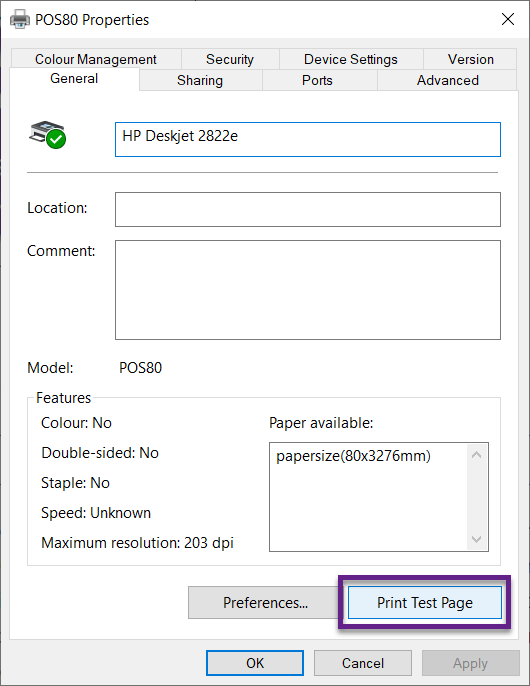
Task: Select the General tab
Action: (74, 79)
